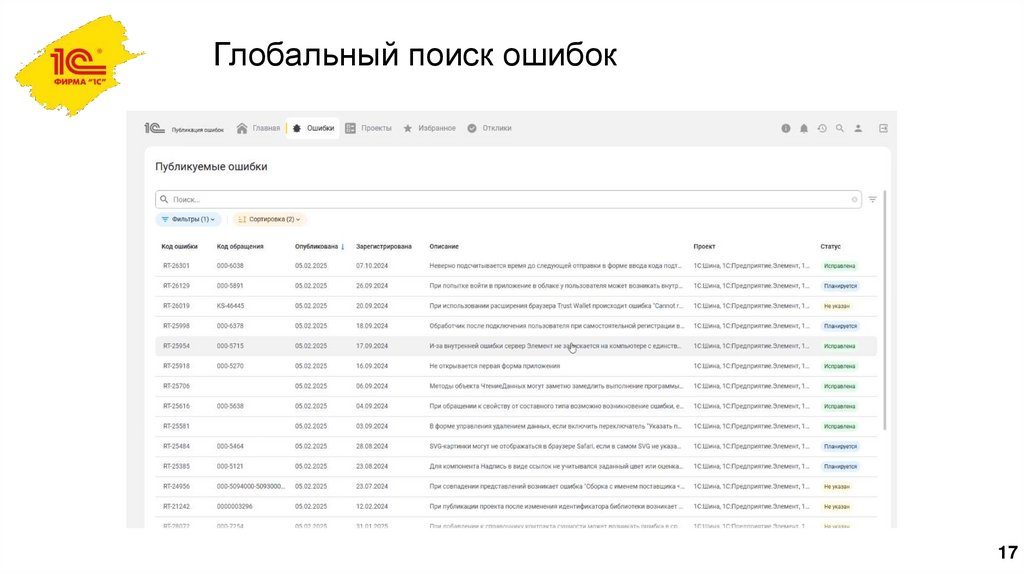The image size is (1024, 574).
Task: Open error RT-25954
Action: coord(176,346)
